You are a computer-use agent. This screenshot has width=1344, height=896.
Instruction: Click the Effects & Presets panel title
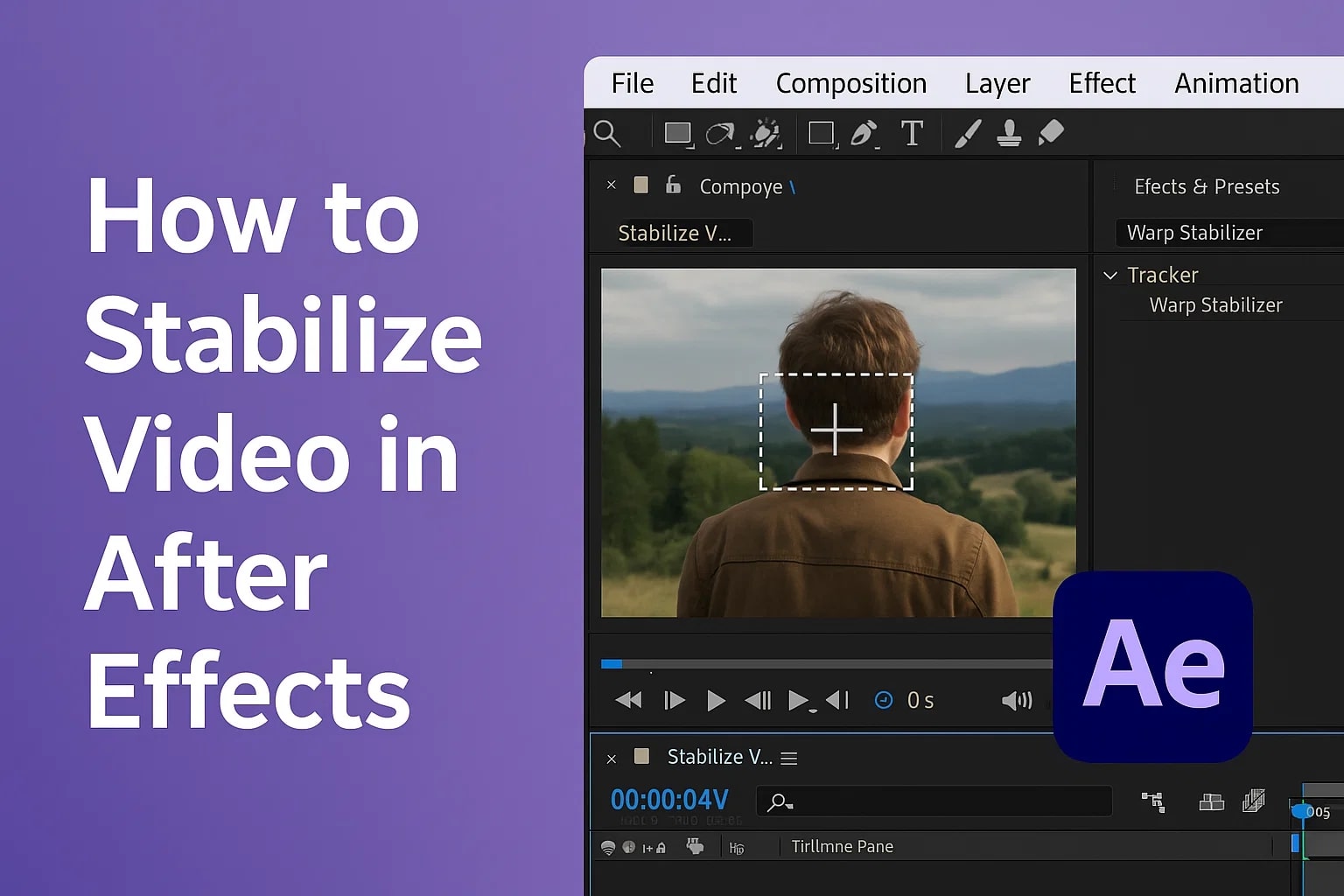point(1207,186)
